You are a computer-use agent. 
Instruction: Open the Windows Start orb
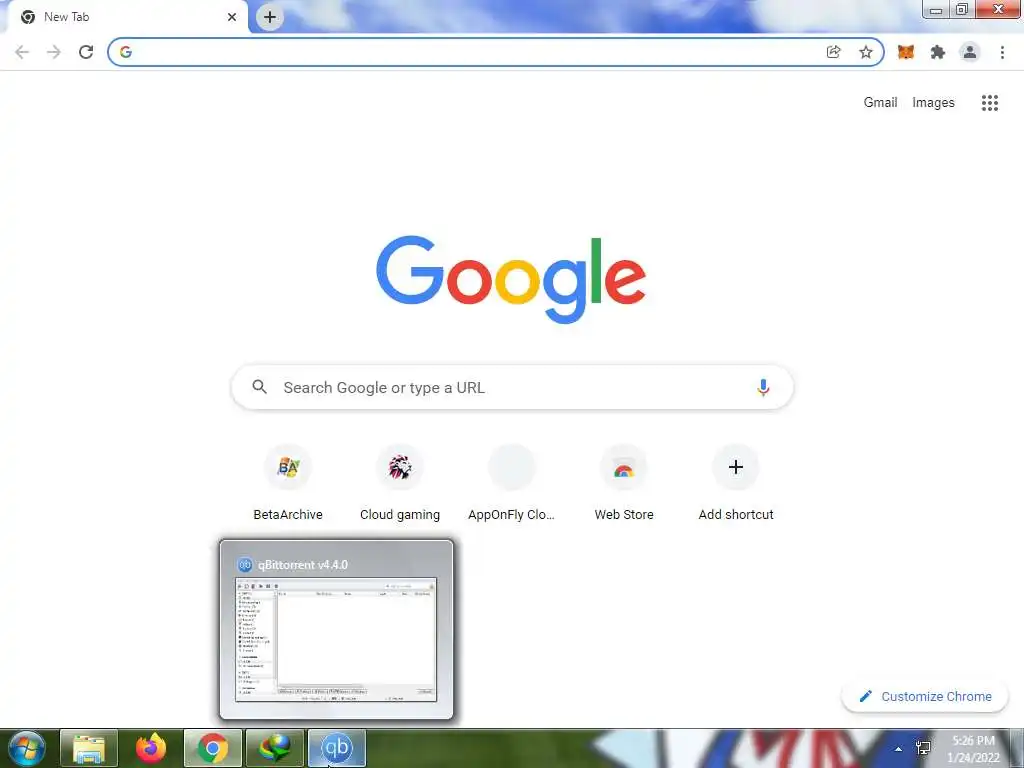click(27, 748)
